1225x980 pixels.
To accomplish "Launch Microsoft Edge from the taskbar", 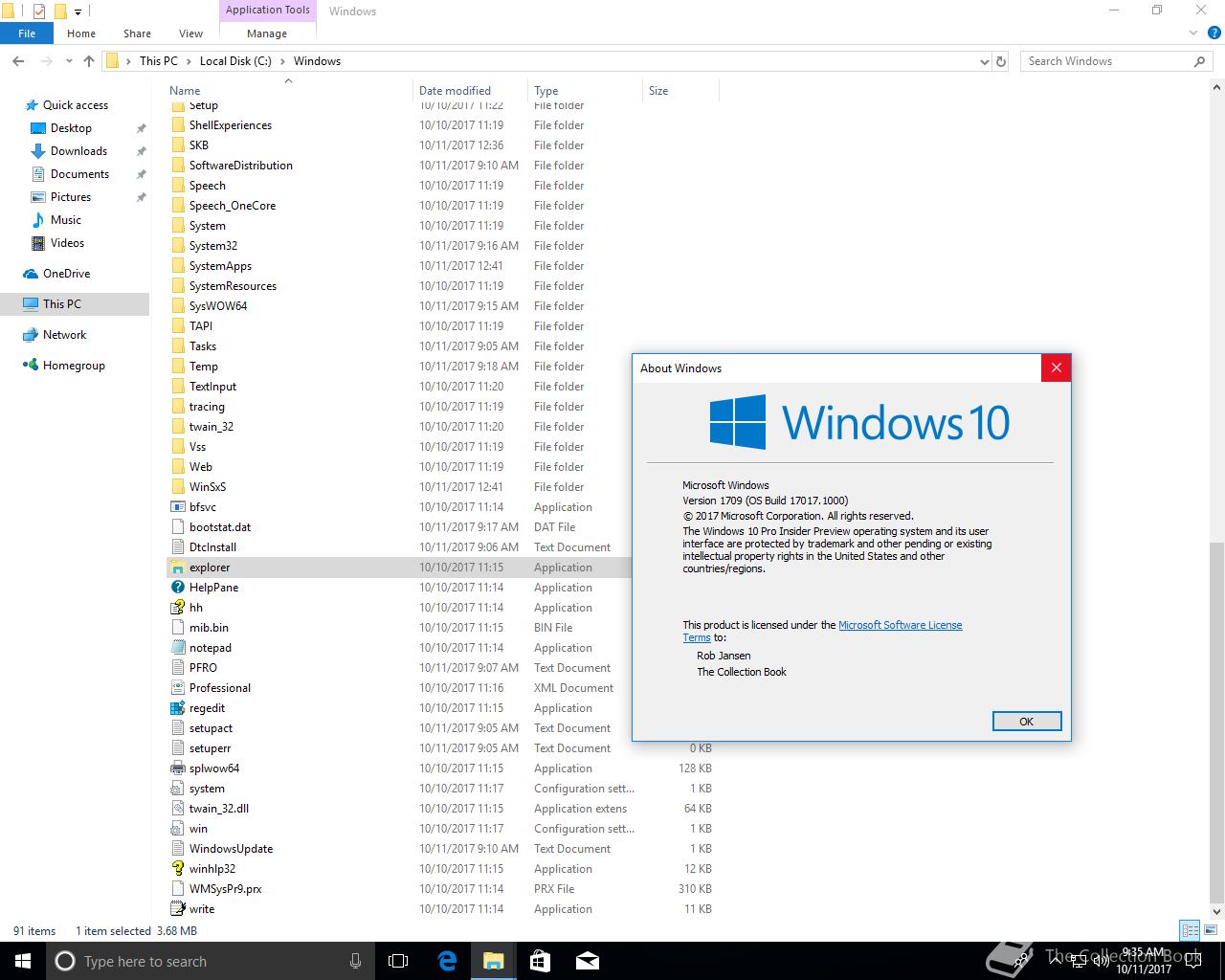I will (x=446, y=961).
